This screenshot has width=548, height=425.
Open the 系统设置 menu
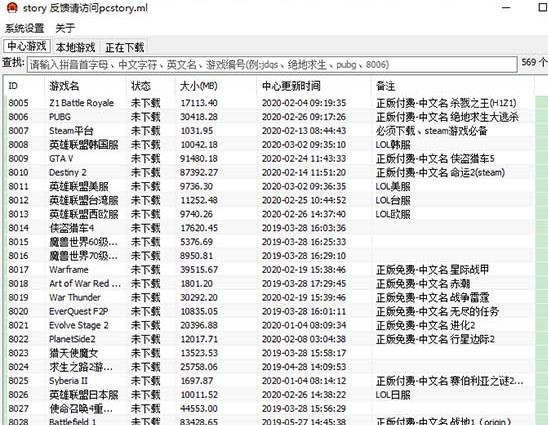point(24,28)
